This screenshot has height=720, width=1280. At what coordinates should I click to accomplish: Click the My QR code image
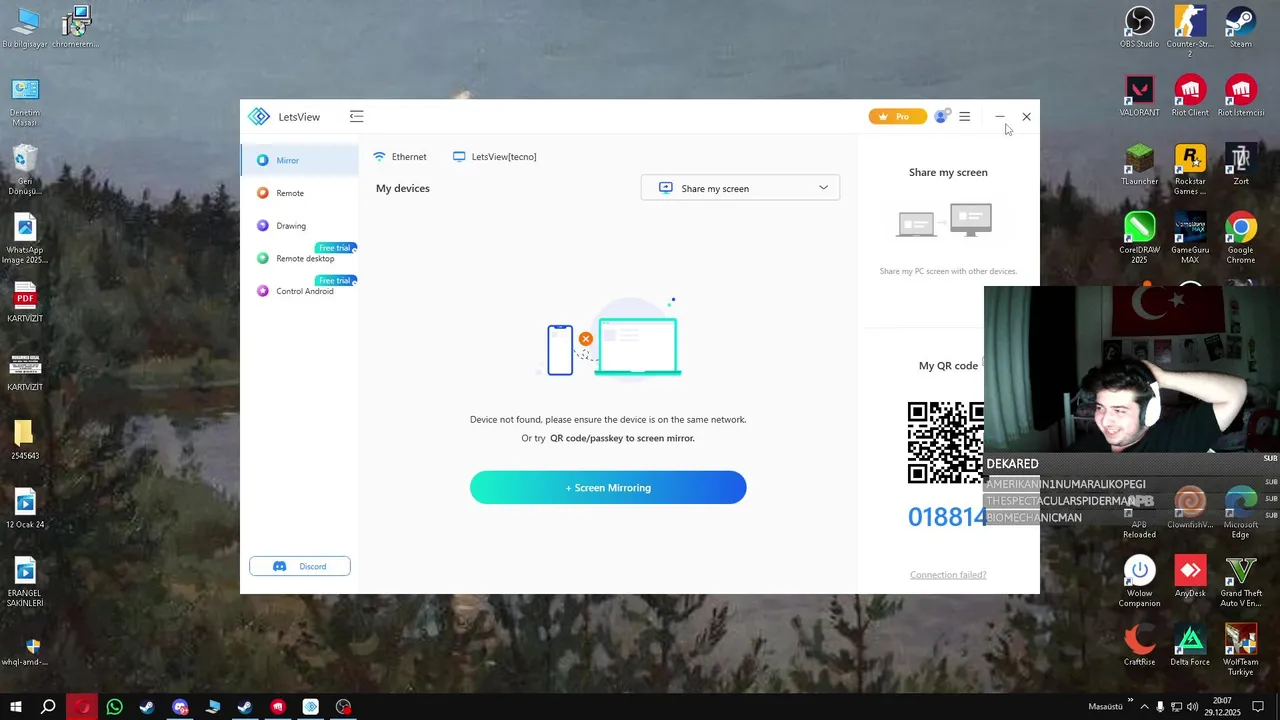[x=946, y=442]
